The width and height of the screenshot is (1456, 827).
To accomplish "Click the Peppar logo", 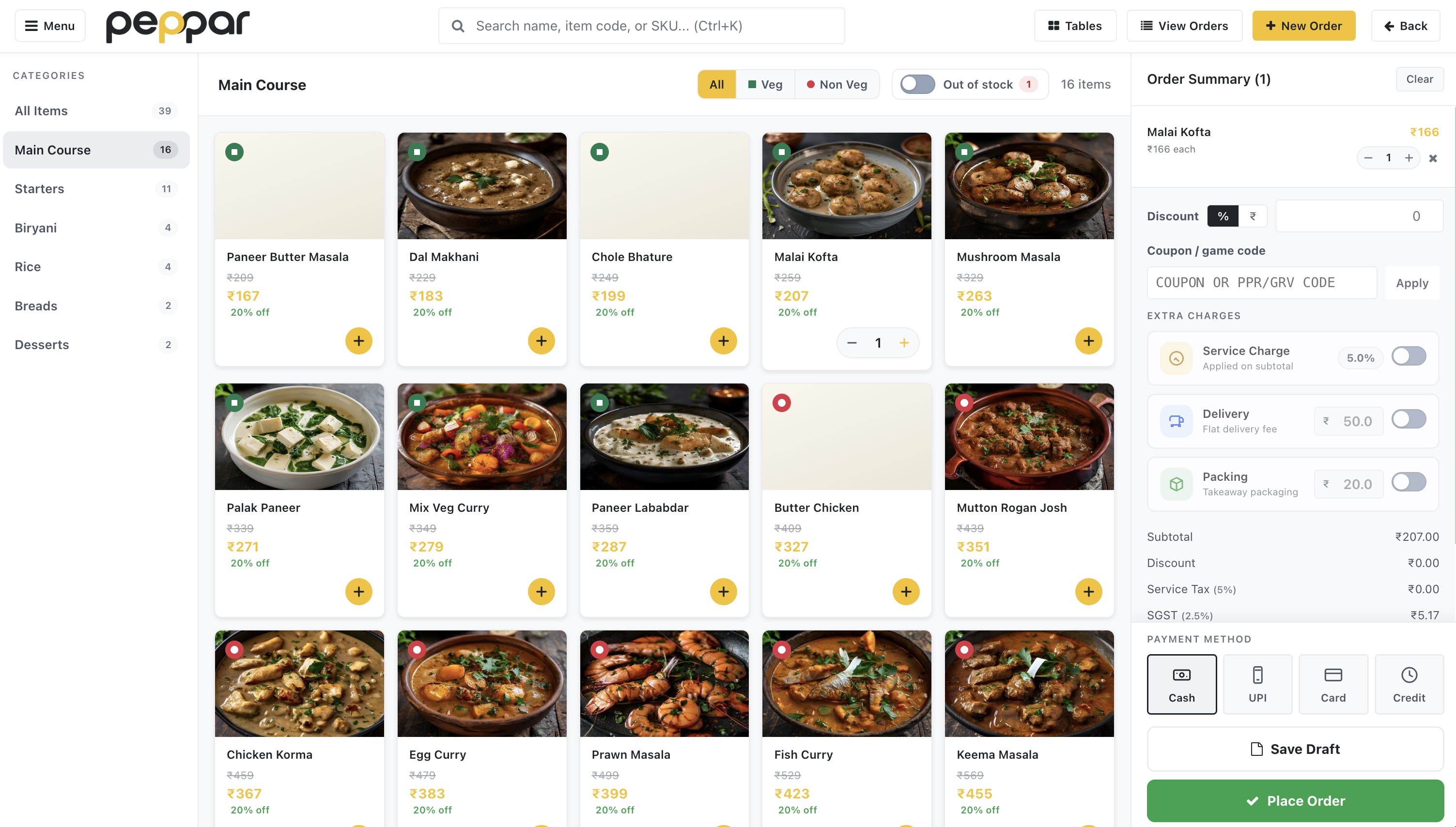I will point(178,26).
